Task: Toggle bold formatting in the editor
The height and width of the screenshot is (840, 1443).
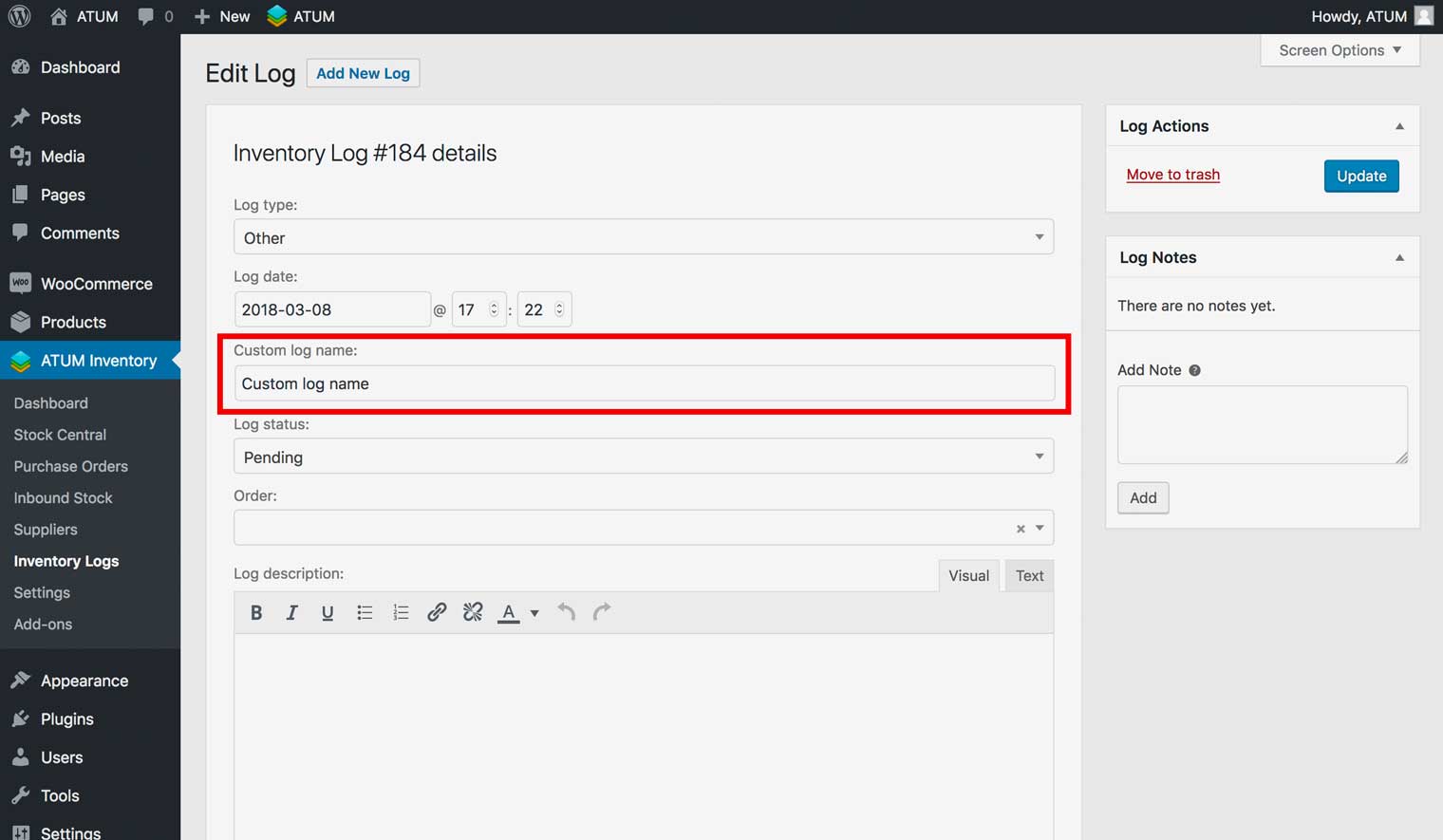Action: pos(255,612)
